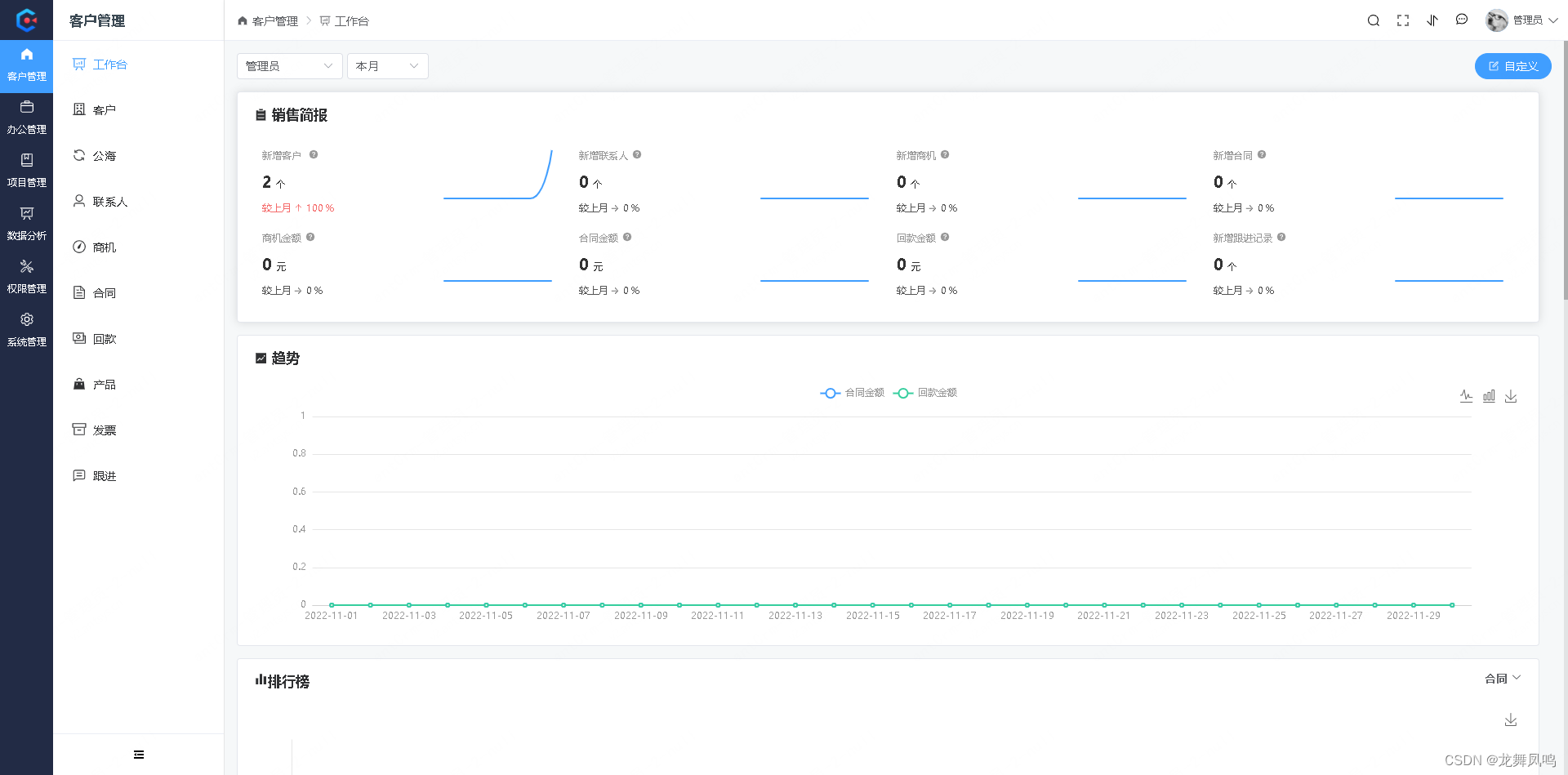Click the 自定义 customize button
This screenshot has width=1568, height=775.
pos(1512,66)
